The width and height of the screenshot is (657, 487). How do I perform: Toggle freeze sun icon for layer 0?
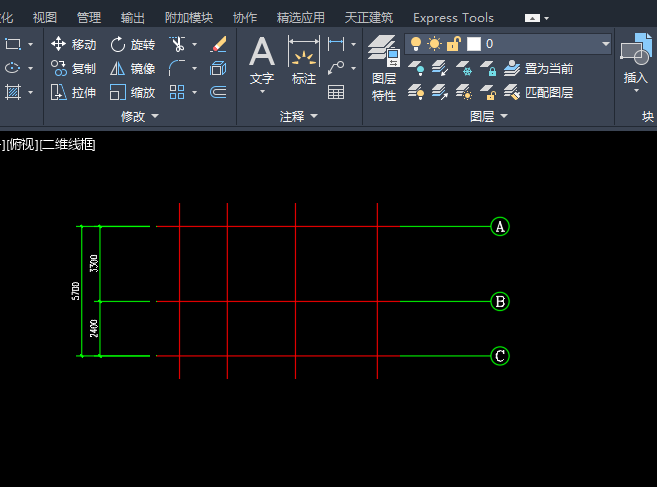tap(434, 44)
